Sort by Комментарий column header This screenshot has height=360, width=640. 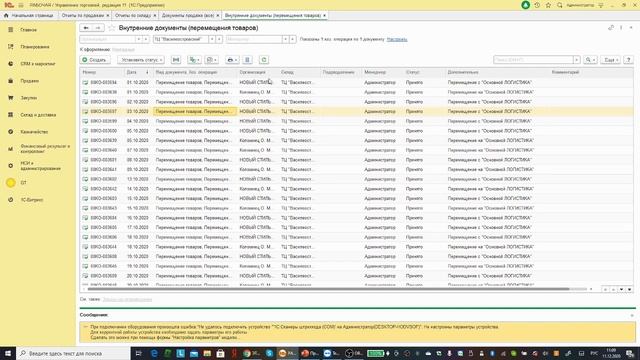[x=591, y=72]
